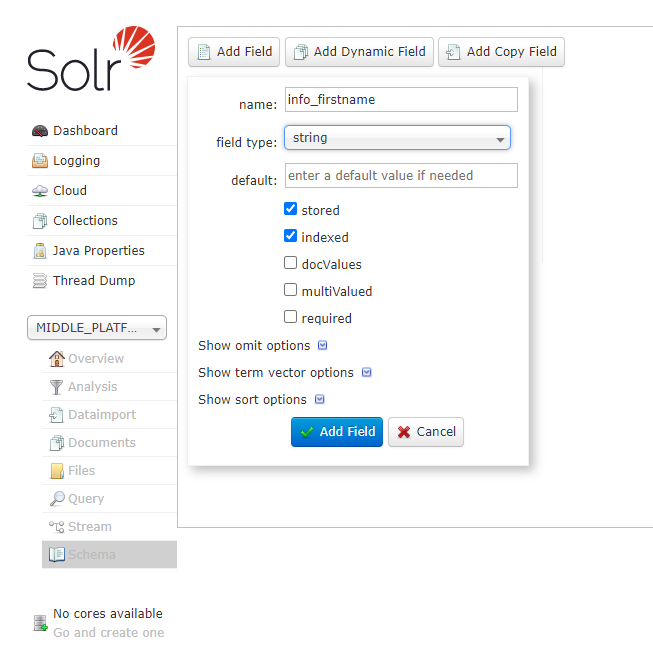
Task: Click the No cores available text
Action: (x=108, y=614)
